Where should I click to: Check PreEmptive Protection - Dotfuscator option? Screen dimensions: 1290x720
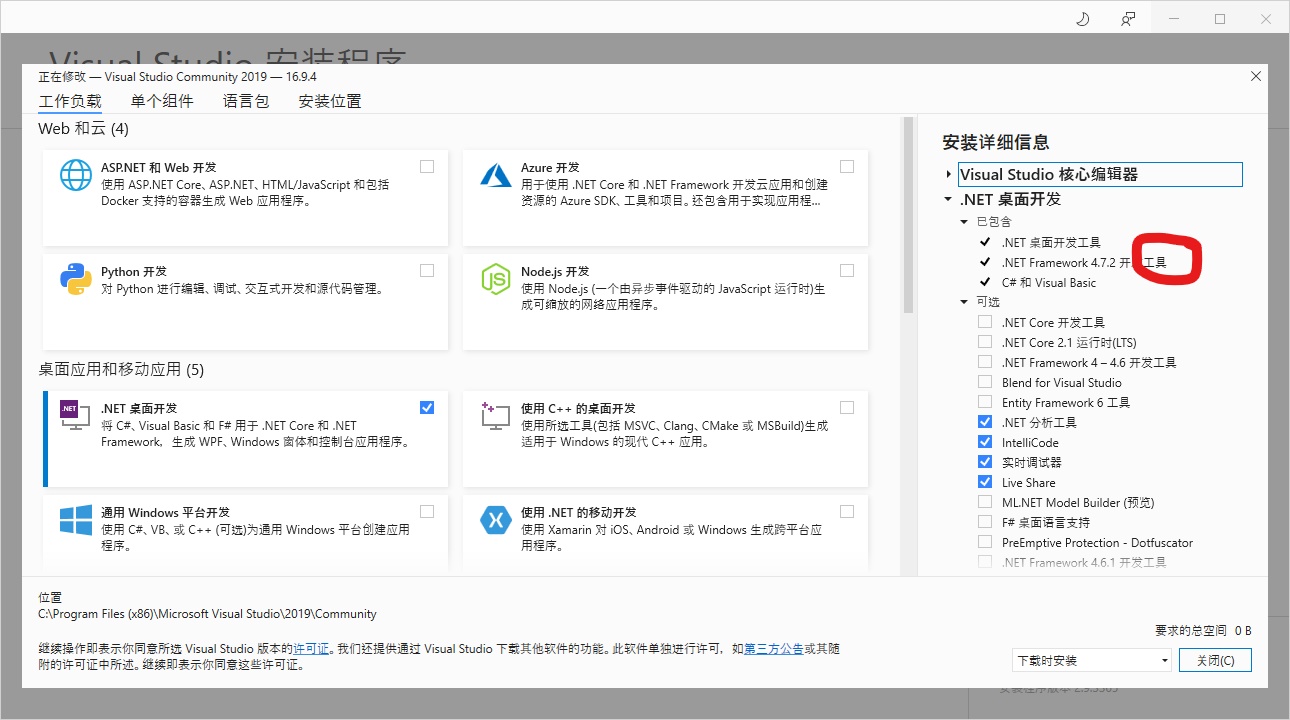985,542
